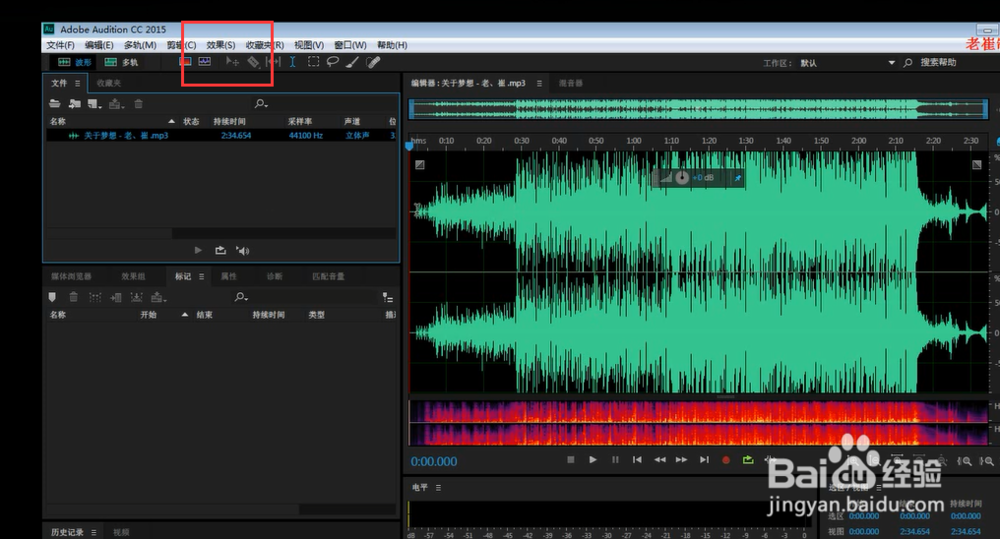This screenshot has height=539, width=1000.
Task: Open the 视图(V) menu
Action: click(x=309, y=45)
